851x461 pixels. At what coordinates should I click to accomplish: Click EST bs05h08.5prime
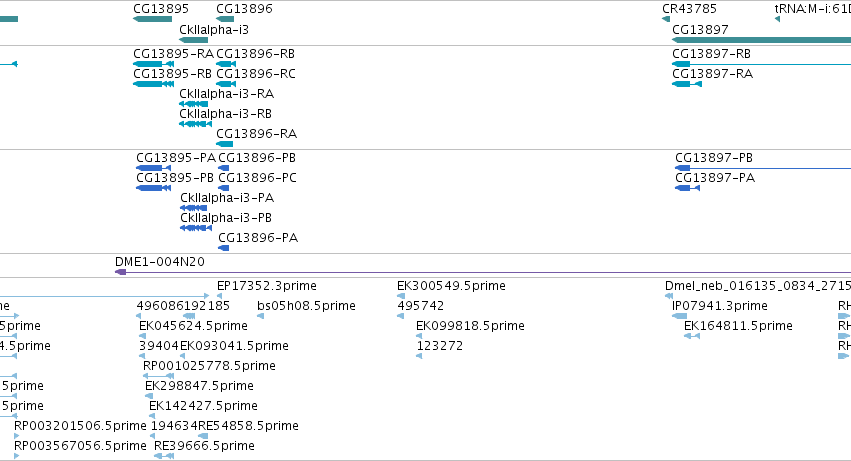coord(306,306)
